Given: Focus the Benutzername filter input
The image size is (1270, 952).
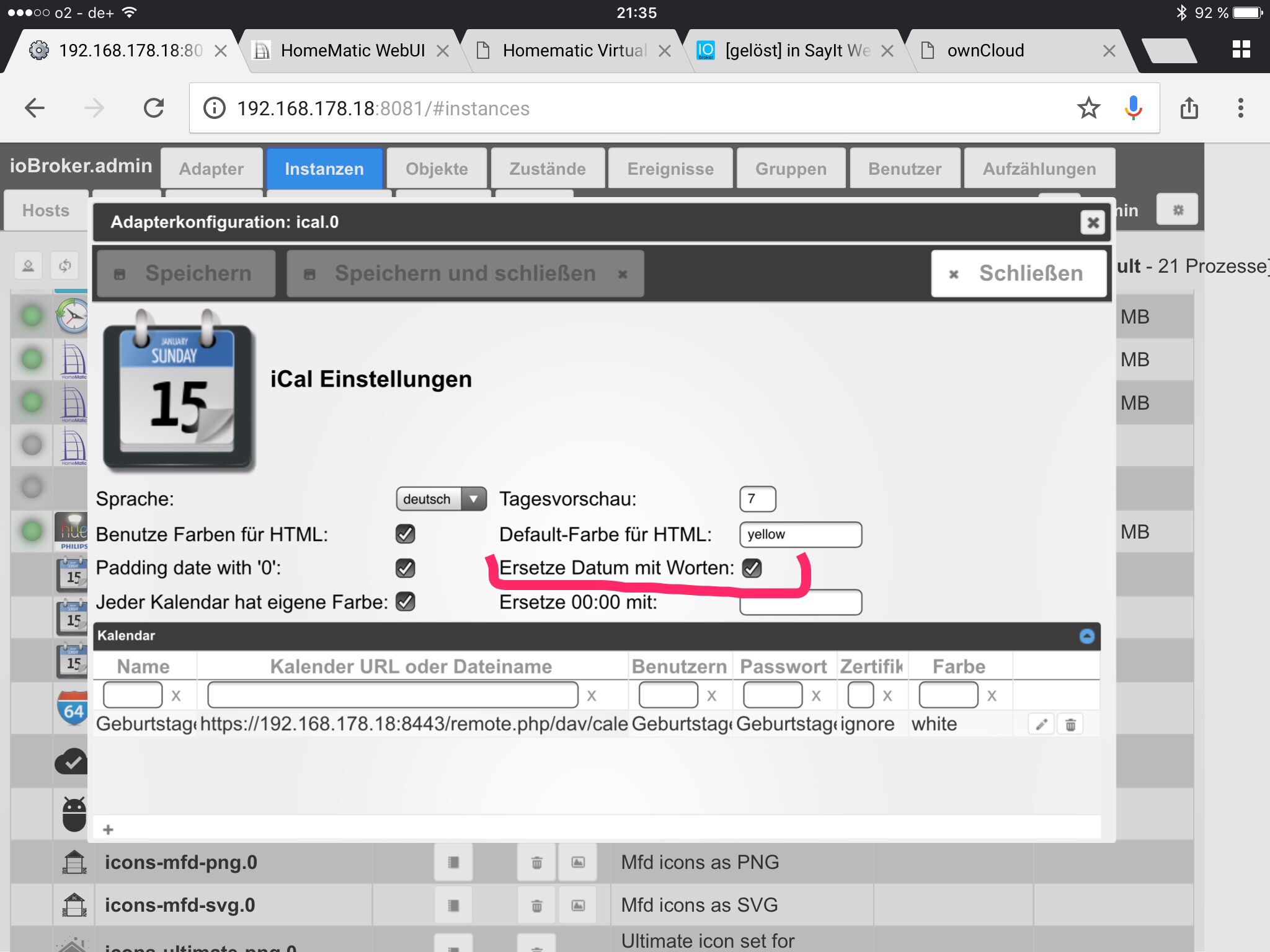Looking at the screenshot, I should point(668,695).
